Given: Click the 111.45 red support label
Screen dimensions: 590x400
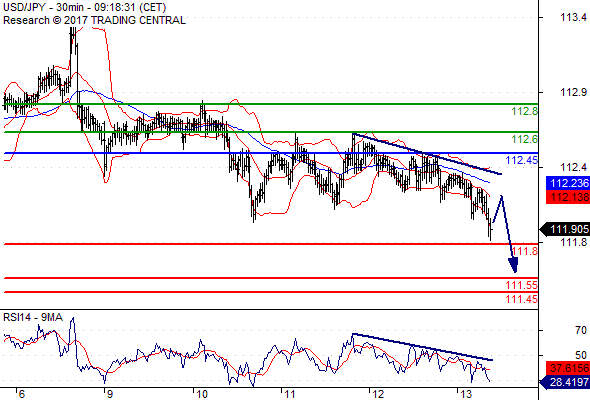Looking at the screenshot, I should coord(522,299).
